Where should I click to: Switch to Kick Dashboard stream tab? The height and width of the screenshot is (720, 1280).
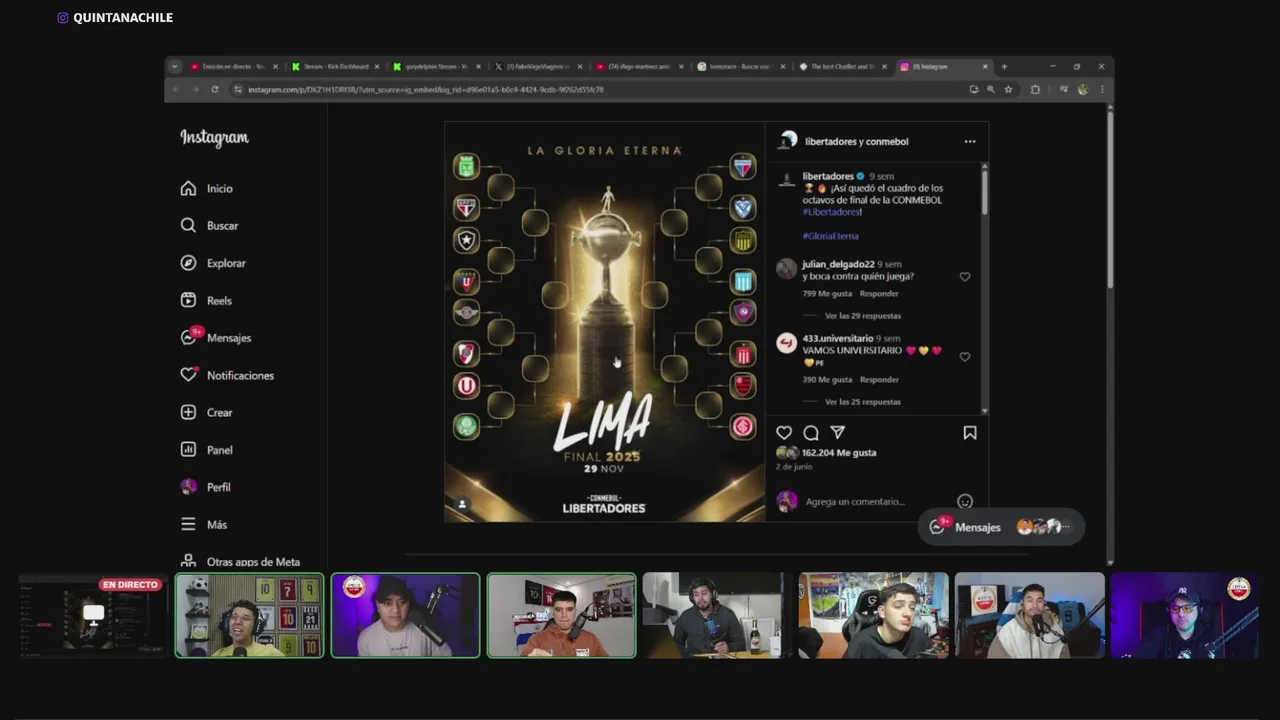tap(336, 67)
